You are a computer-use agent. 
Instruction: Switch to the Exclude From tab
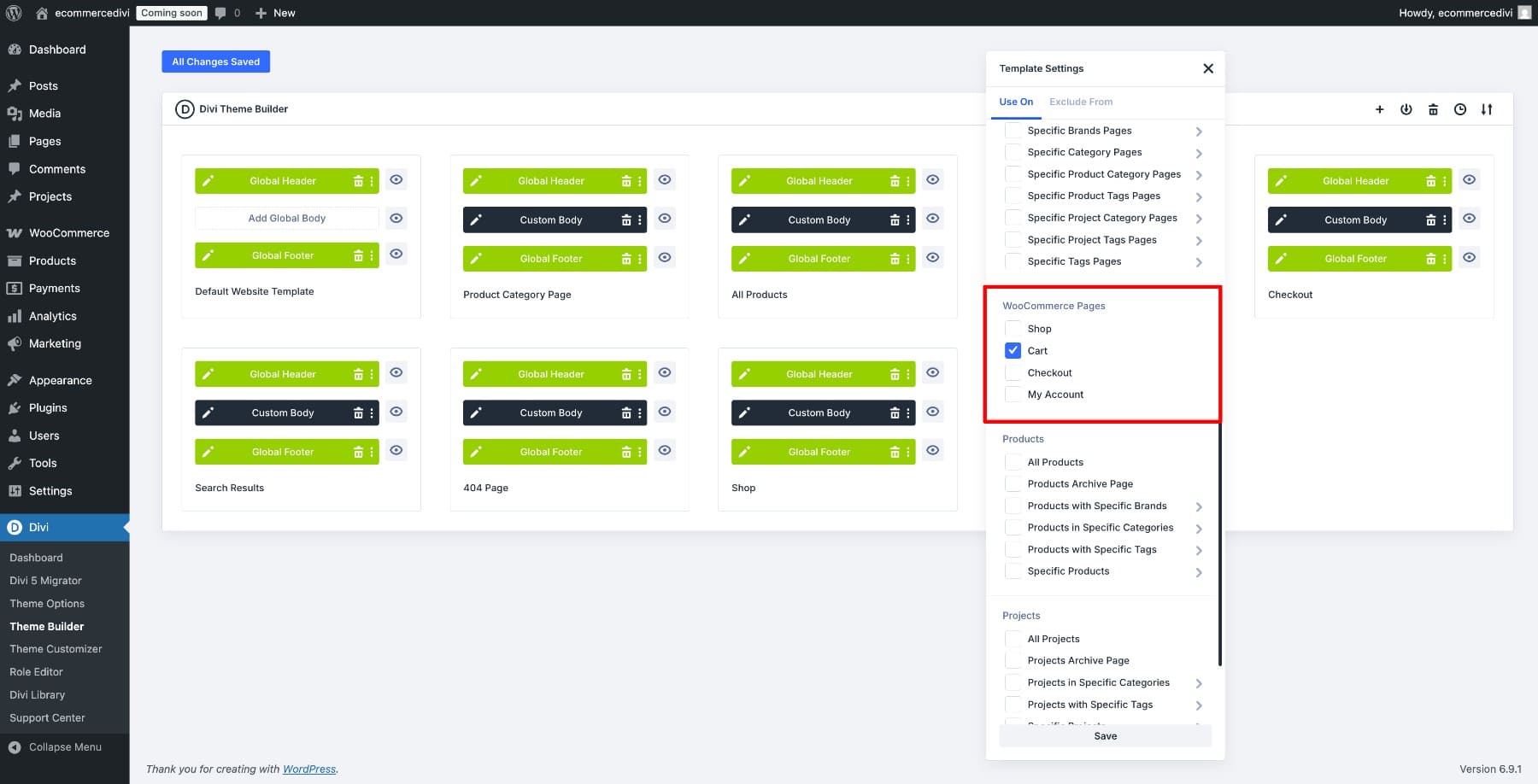click(x=1081, y=102)
